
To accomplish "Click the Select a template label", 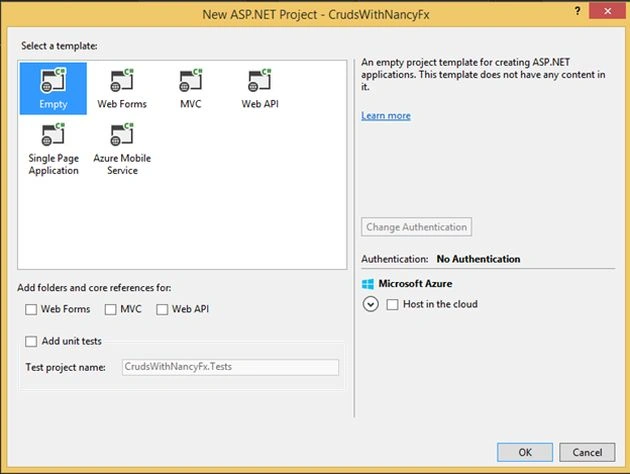I will [59, 46].
